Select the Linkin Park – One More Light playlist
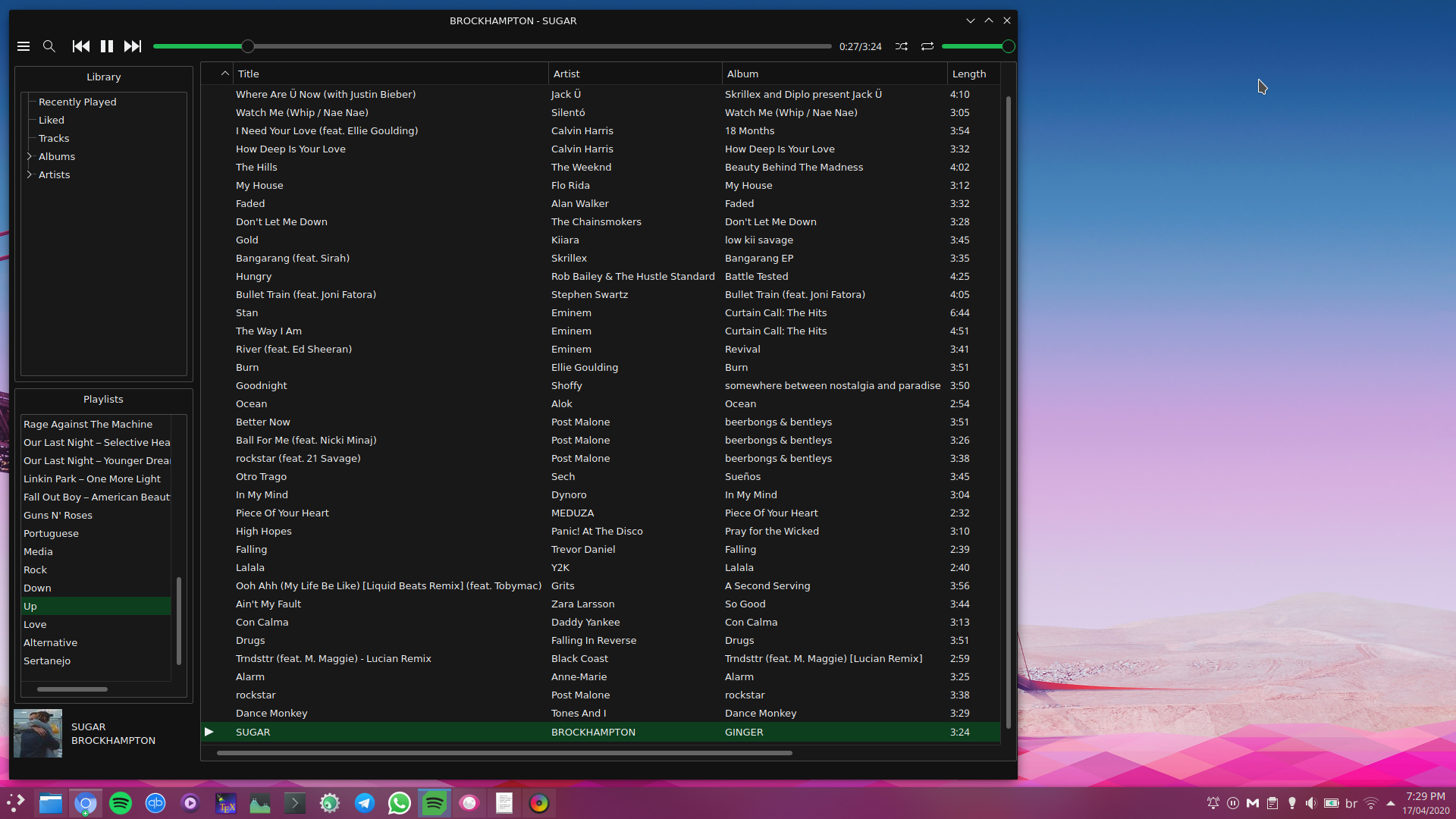The width and height of the screenshot is (1456, 819). coord(96,479)
